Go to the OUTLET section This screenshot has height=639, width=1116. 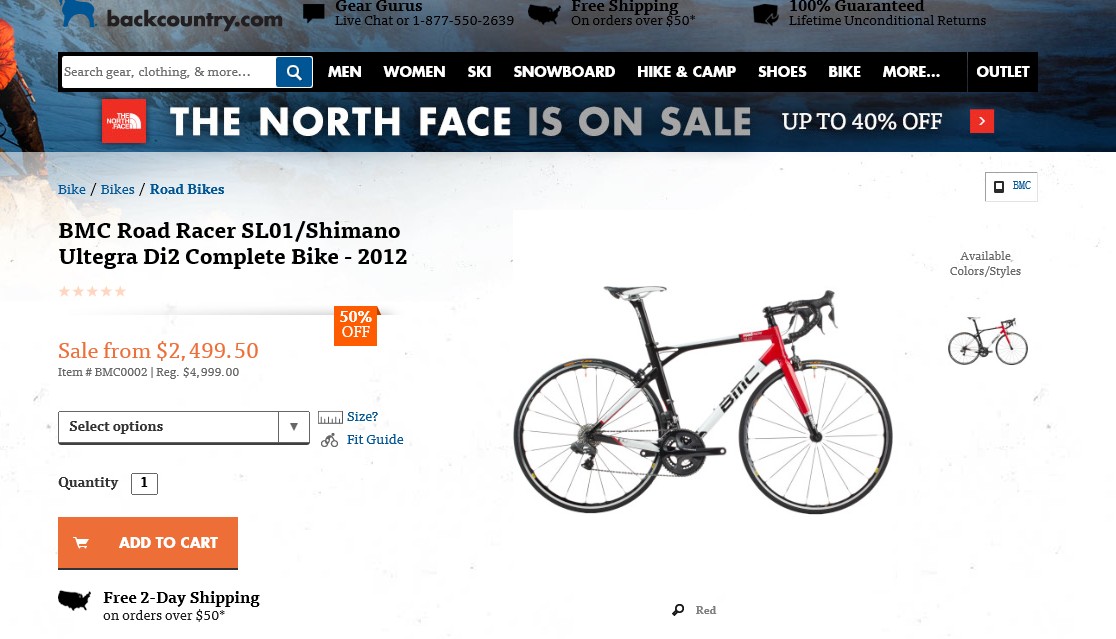coord(1002,72)
